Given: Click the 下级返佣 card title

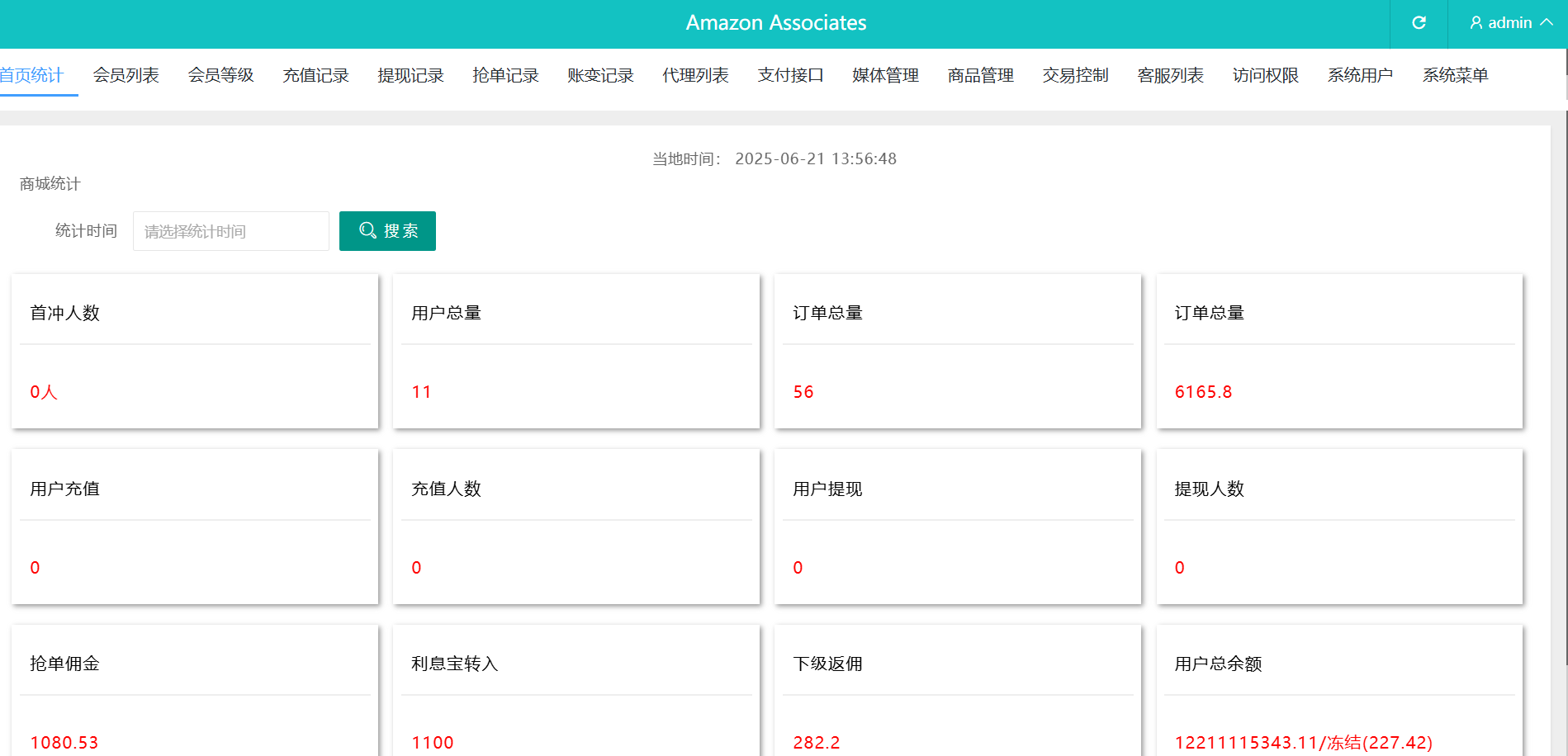Looking at the screenshot, I should pos(827,664).
